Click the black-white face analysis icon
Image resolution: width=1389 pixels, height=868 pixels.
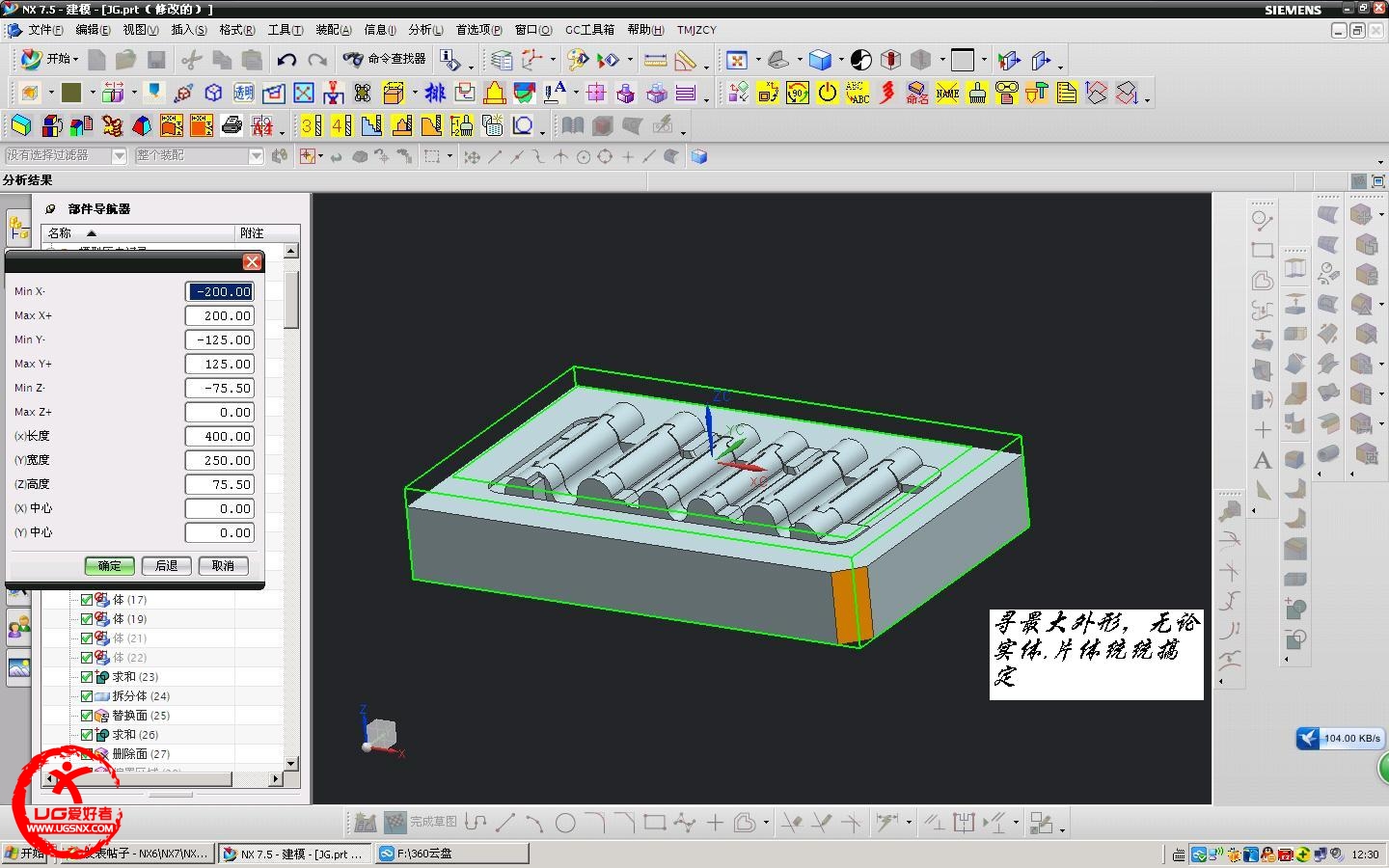tap(861, 60)
